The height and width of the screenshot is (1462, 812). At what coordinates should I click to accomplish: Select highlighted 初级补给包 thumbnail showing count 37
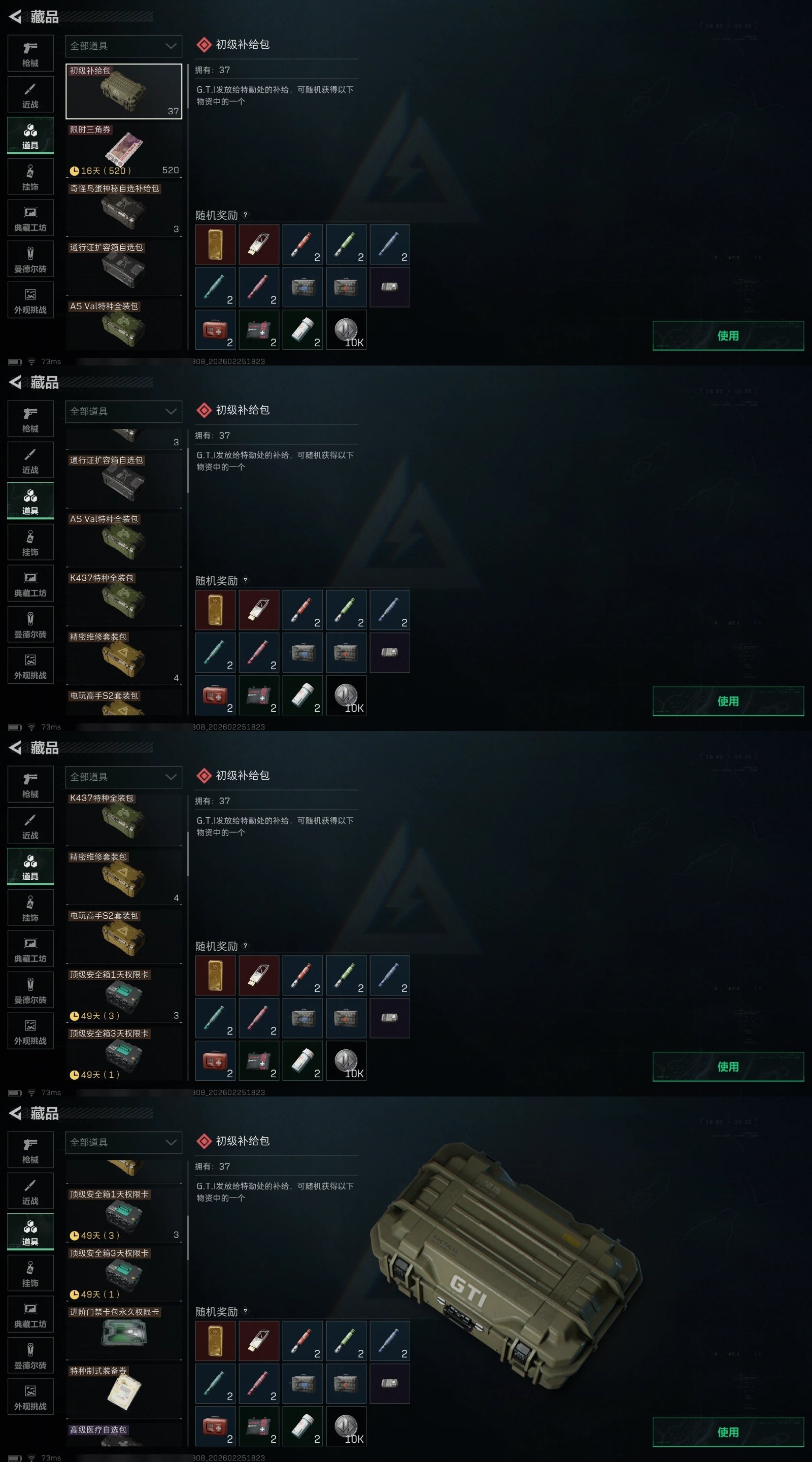[124, 91]
